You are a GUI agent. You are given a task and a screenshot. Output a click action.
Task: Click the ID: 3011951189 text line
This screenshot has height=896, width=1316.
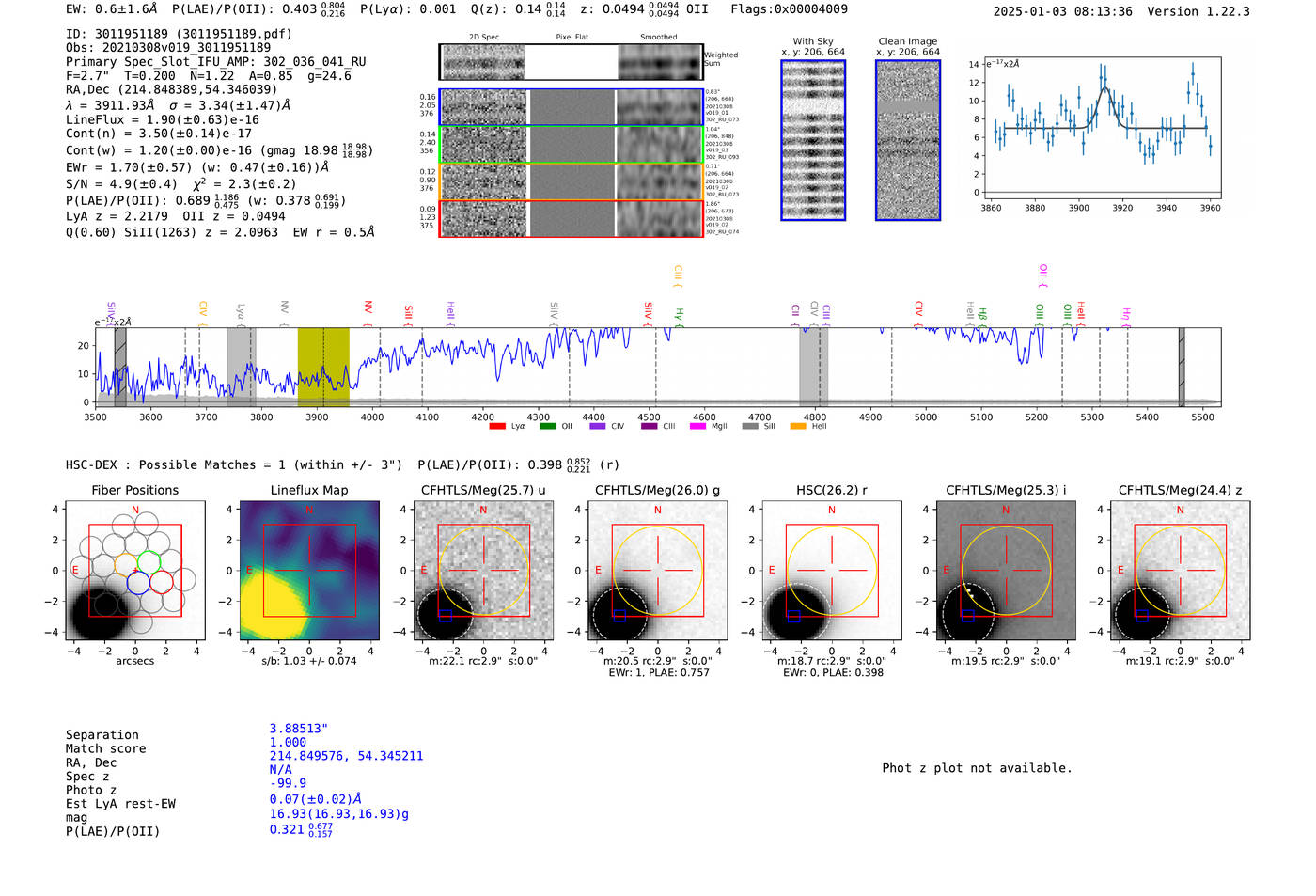coord(179,34)
